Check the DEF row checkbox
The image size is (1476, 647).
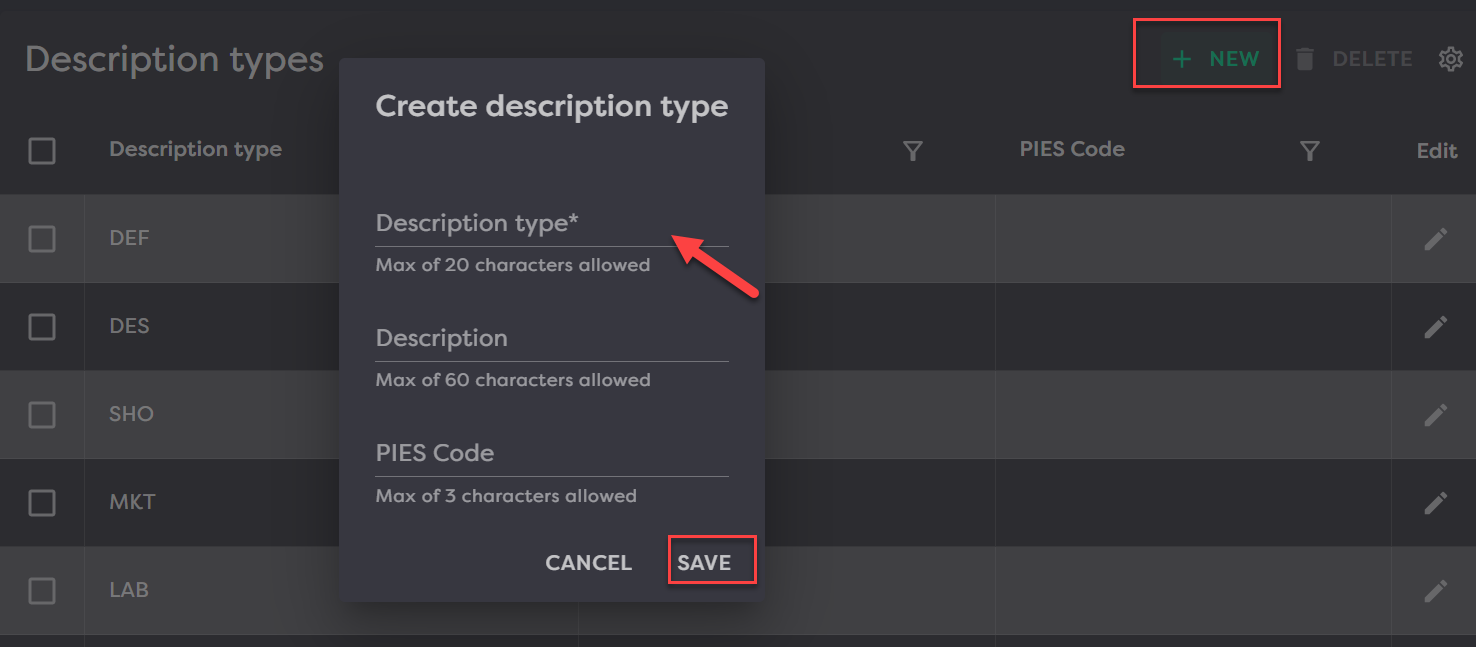(x=42, y=239)
